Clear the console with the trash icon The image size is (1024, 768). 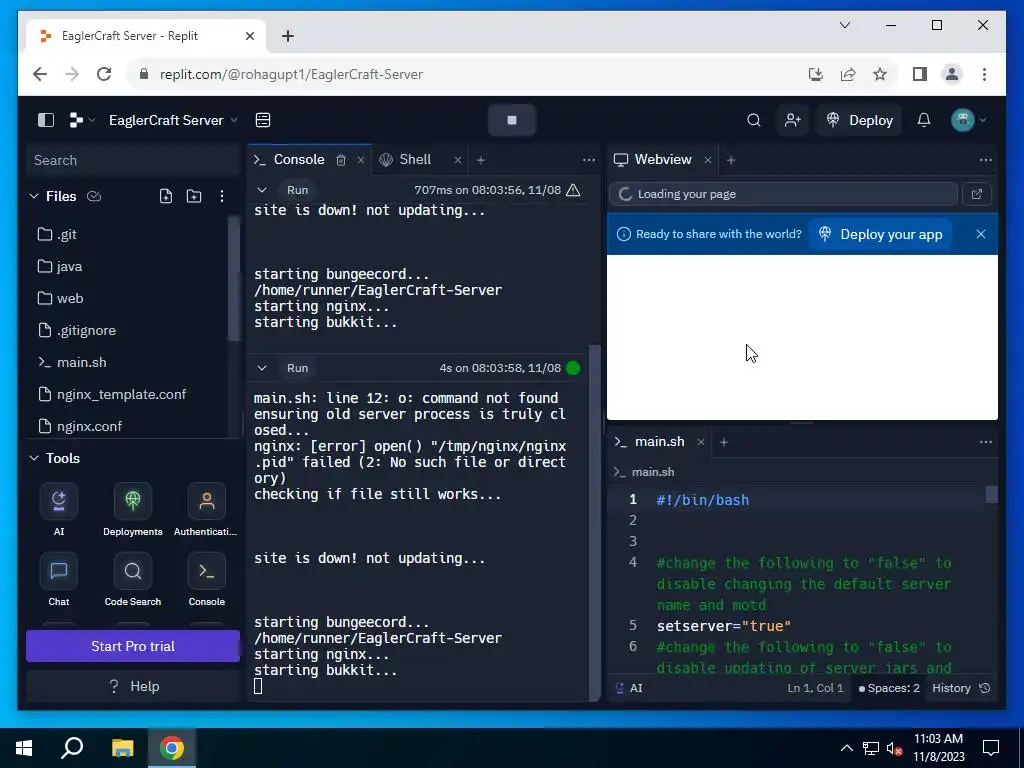(x=341, y=160)
